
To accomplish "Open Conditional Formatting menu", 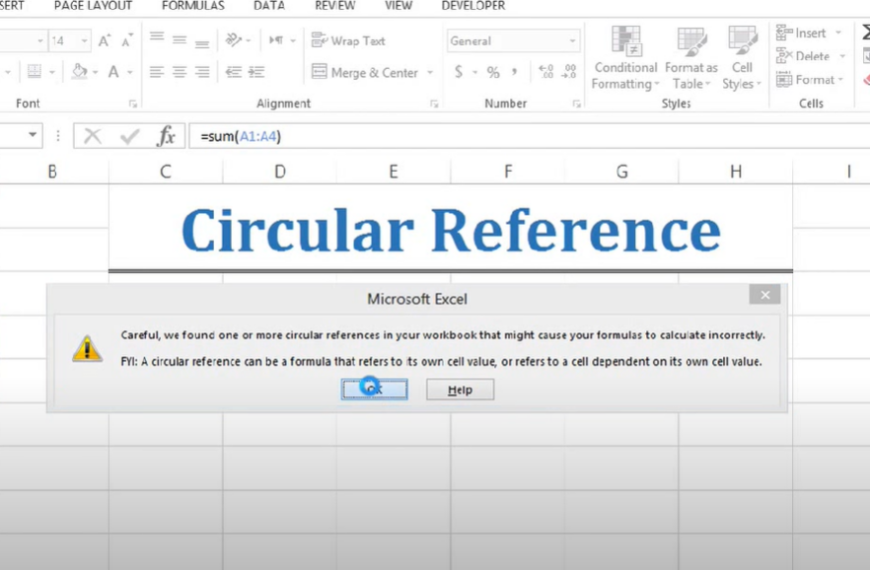I will pos(625,58).
